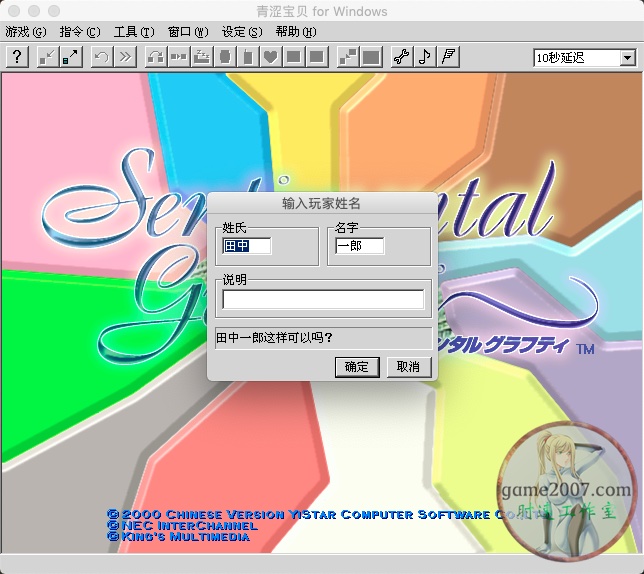644x574 pixels.
Task: Cancel the dialog with 取消 button
Action: (x=409, y=367)
